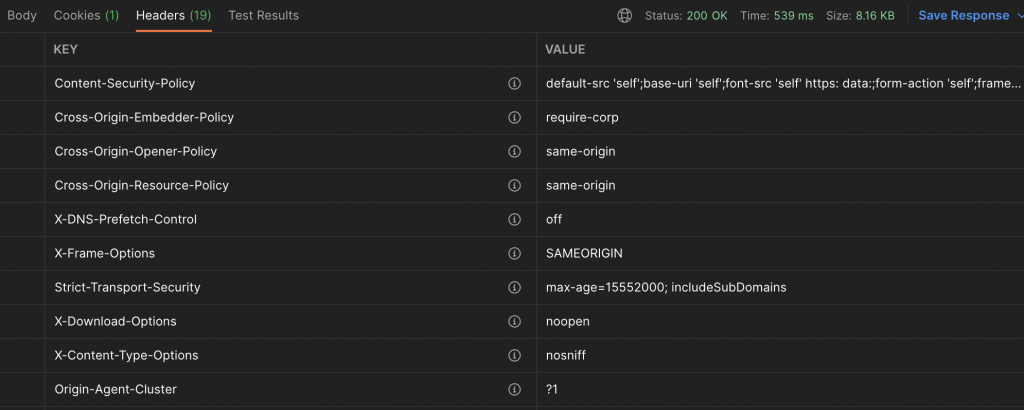Show info for Cross-Origin-Opener-Policy header
The width and height of the screenshot is (1024, 410).
515,152
